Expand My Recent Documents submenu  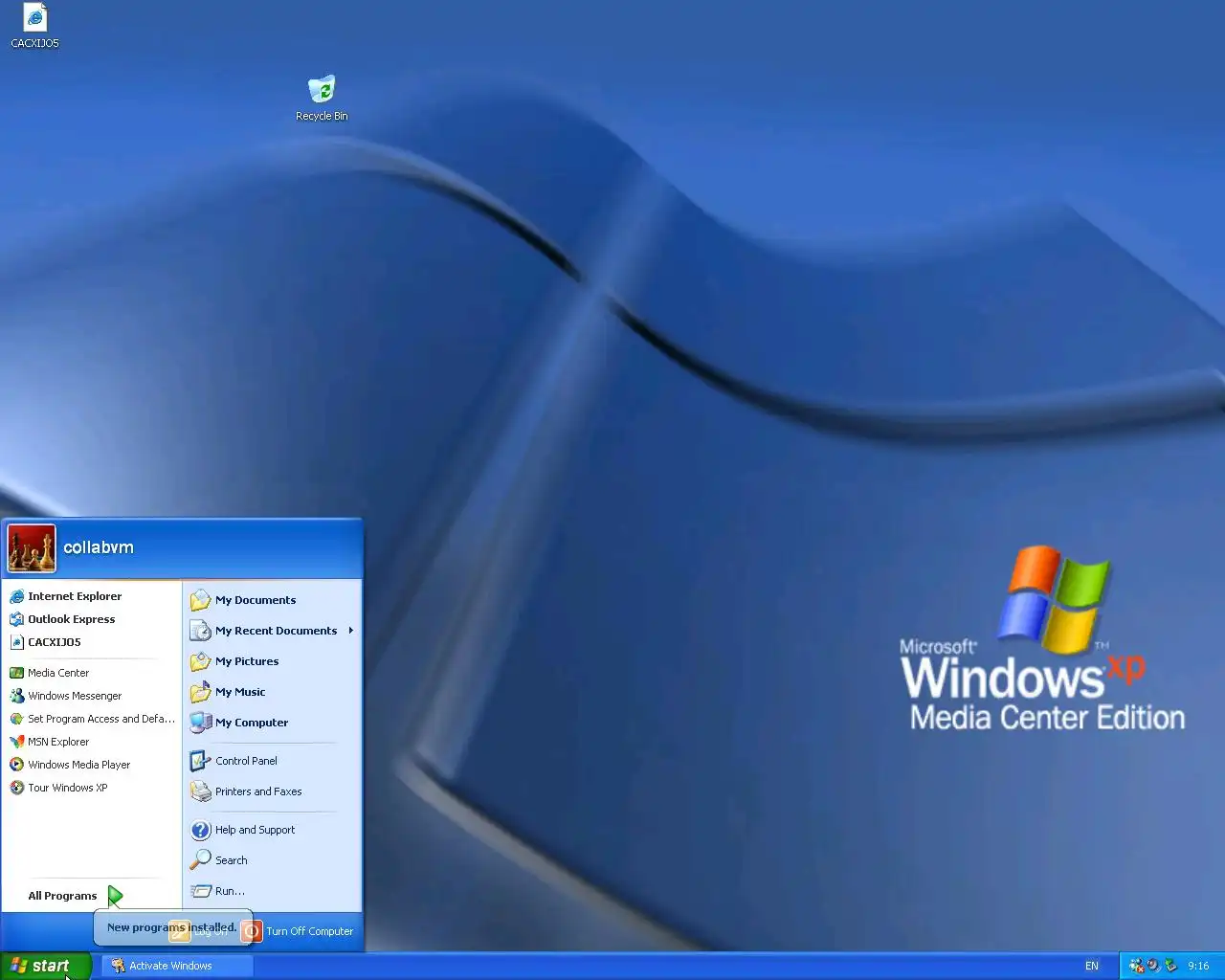click(273, 631)
